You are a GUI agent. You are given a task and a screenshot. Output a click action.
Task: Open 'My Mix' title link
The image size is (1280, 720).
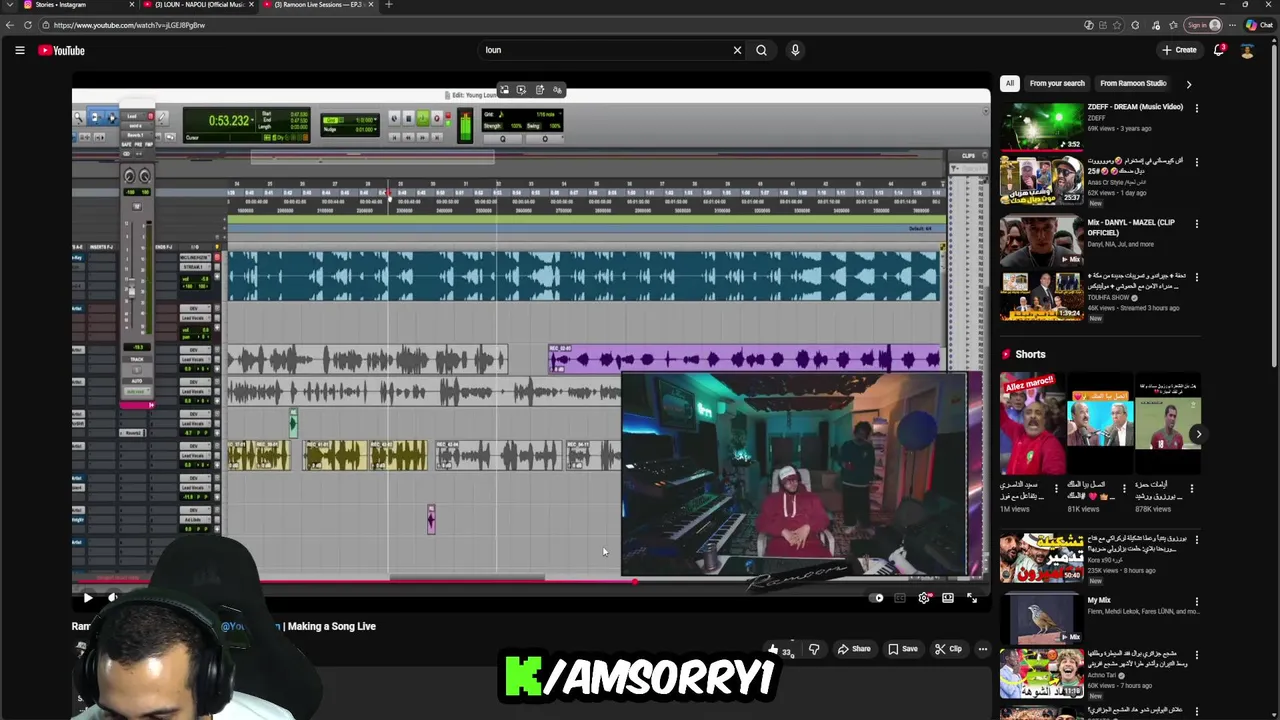click(1099, 600)
